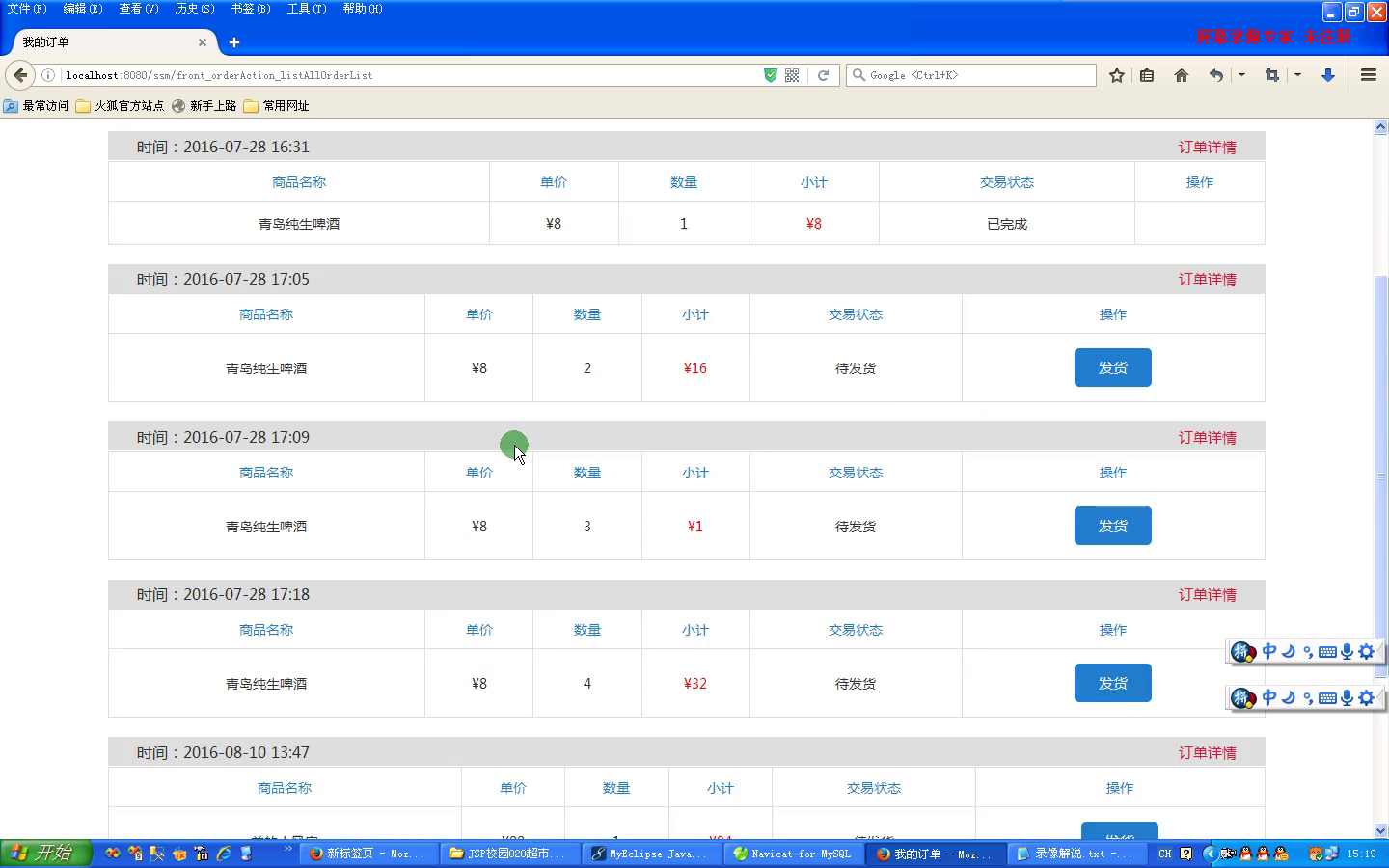Image resolution: width=1389 pixels, height=868 pixels.
Task: Click show desktop quick launch icon
Action: (246, 854)
